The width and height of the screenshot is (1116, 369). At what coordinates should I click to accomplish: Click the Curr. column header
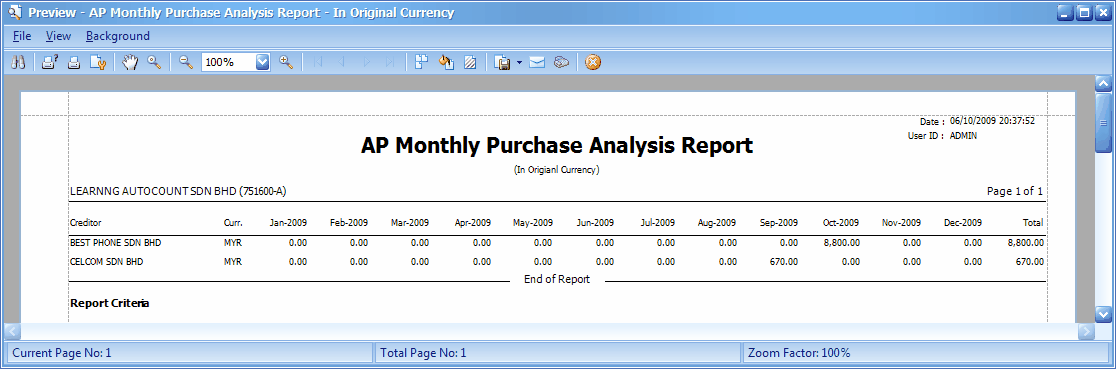[233, 223]
